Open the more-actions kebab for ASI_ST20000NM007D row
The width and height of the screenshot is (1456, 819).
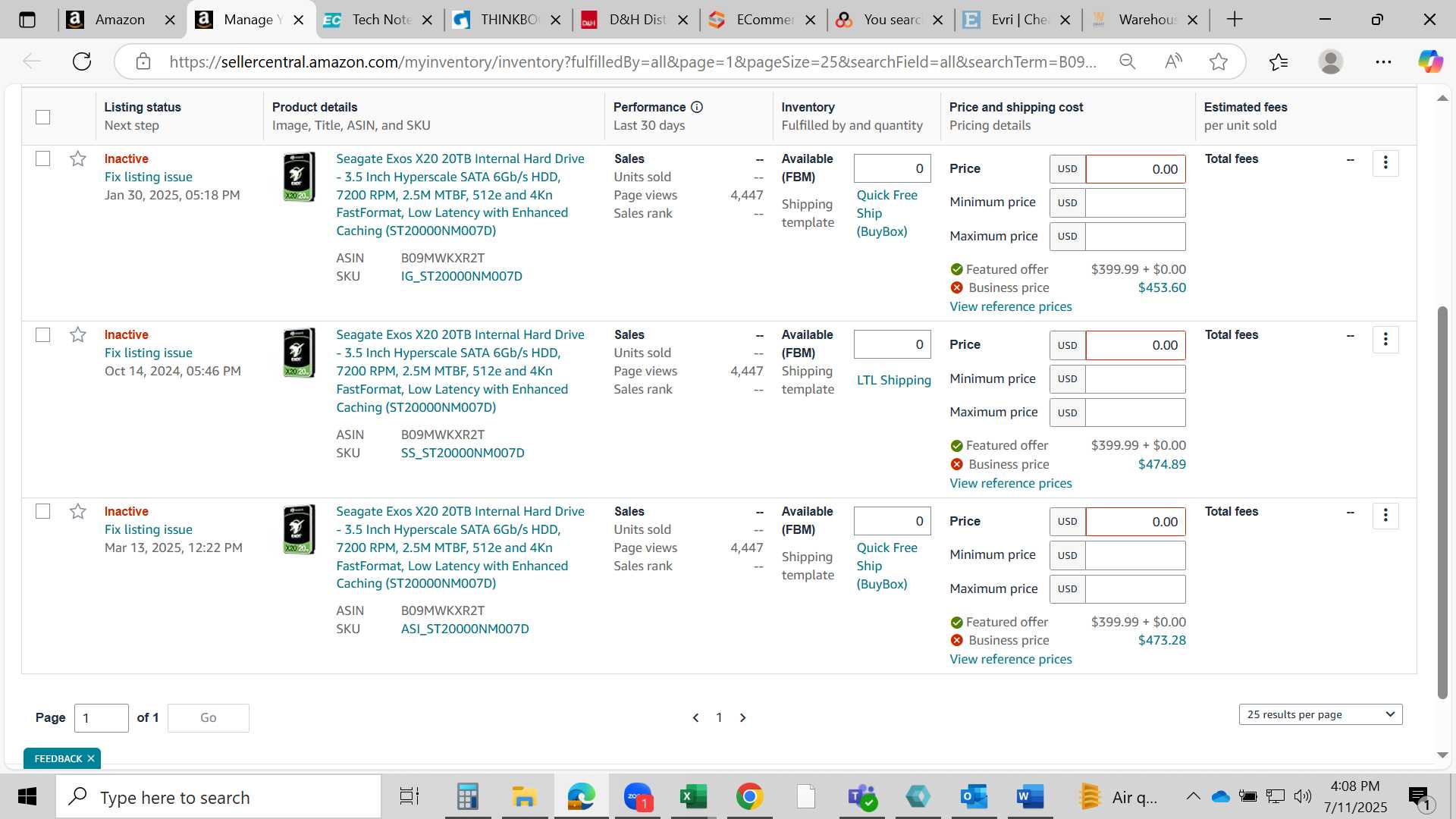(1385, 516)
